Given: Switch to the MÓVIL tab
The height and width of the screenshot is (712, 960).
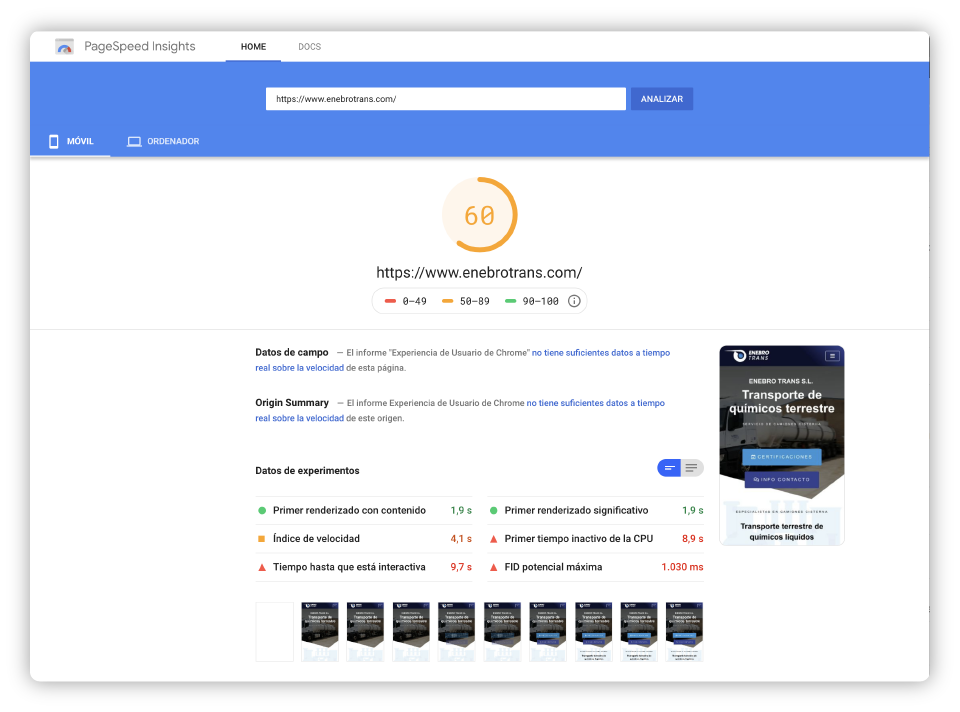Looking at the screenshot, I should click(70, 141).
